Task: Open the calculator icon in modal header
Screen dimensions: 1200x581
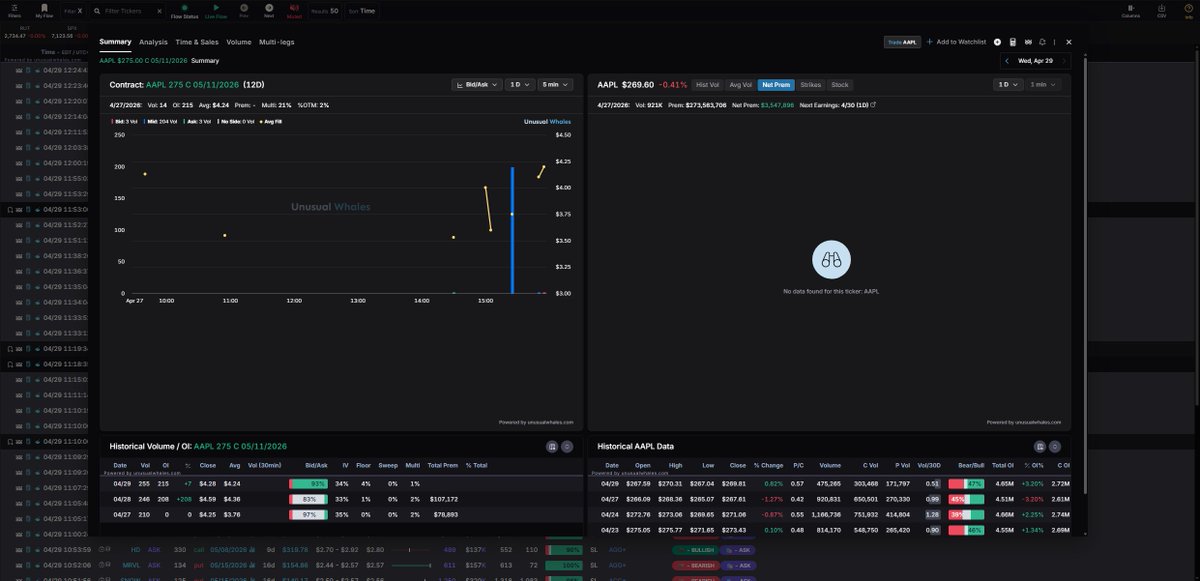Action: click(1013, 42)
